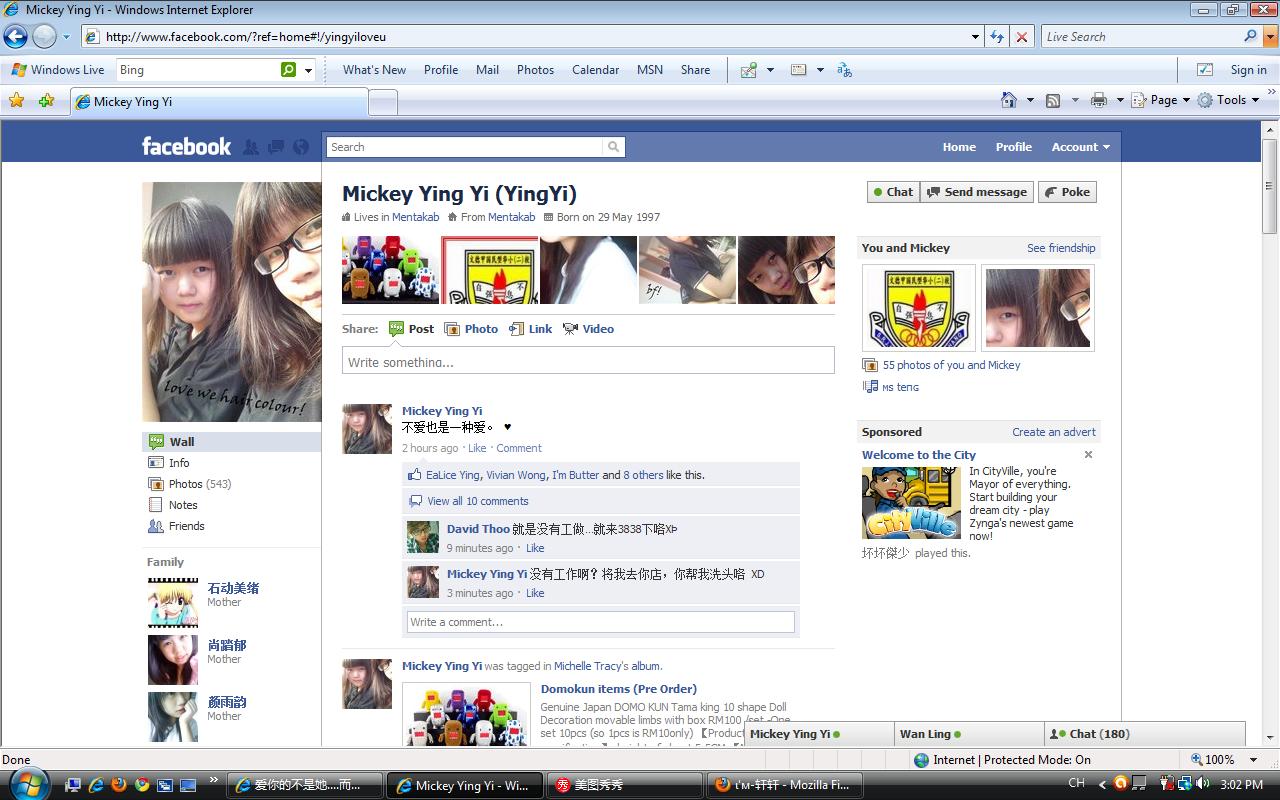Expand the Bing search provider dropdown
Viewport: 1280px width, 800px height.
point(308,70)
